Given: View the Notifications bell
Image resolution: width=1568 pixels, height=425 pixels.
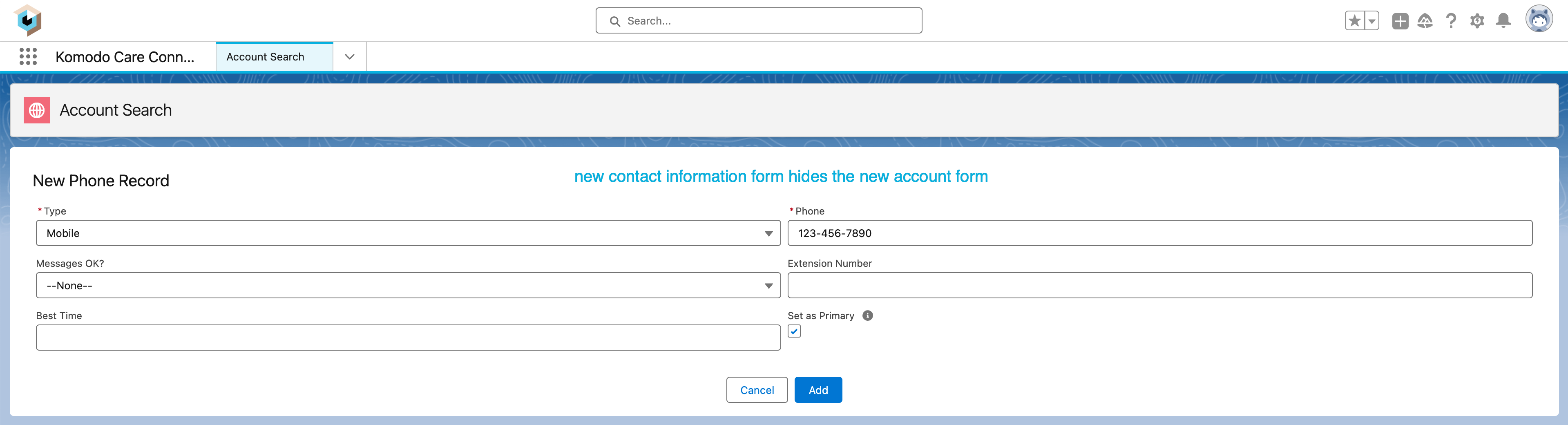Looking at the screenshot, I should (x=1503, y=21).
